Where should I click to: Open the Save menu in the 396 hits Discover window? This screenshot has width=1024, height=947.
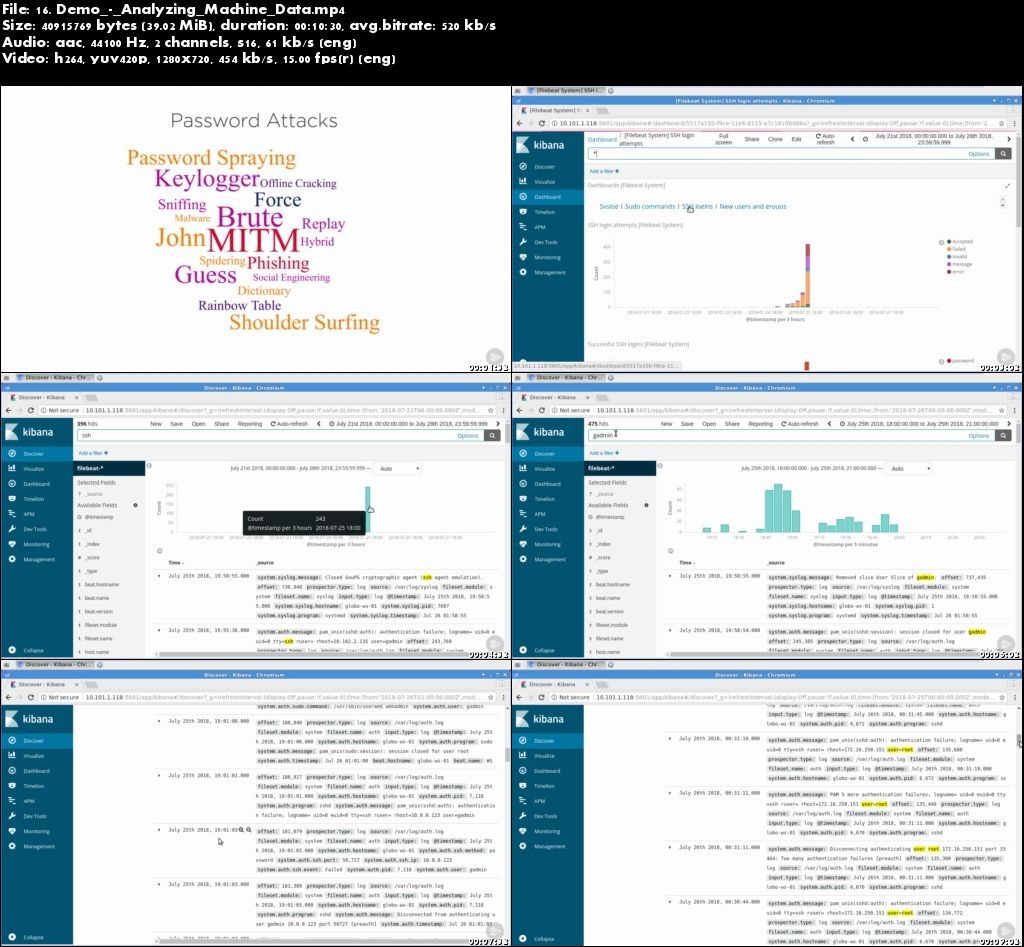[x=176, y=424]
